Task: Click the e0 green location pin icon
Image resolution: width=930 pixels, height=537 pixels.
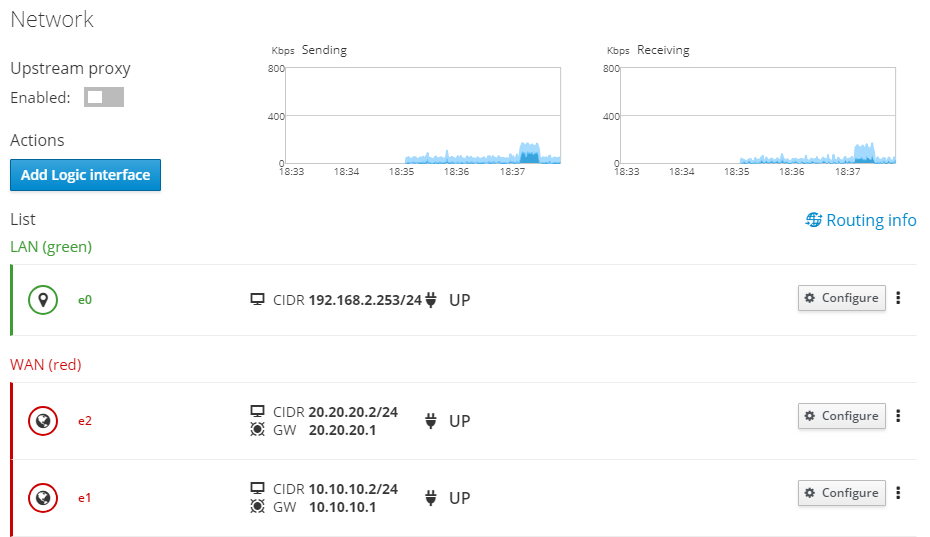Action: (43, 300)
